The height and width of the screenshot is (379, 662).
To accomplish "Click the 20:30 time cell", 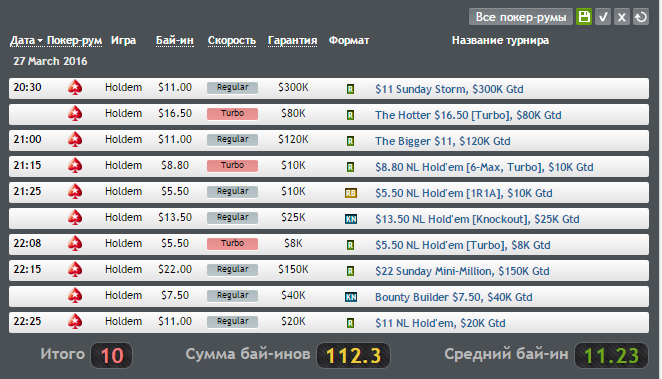I will click(27, 87).
